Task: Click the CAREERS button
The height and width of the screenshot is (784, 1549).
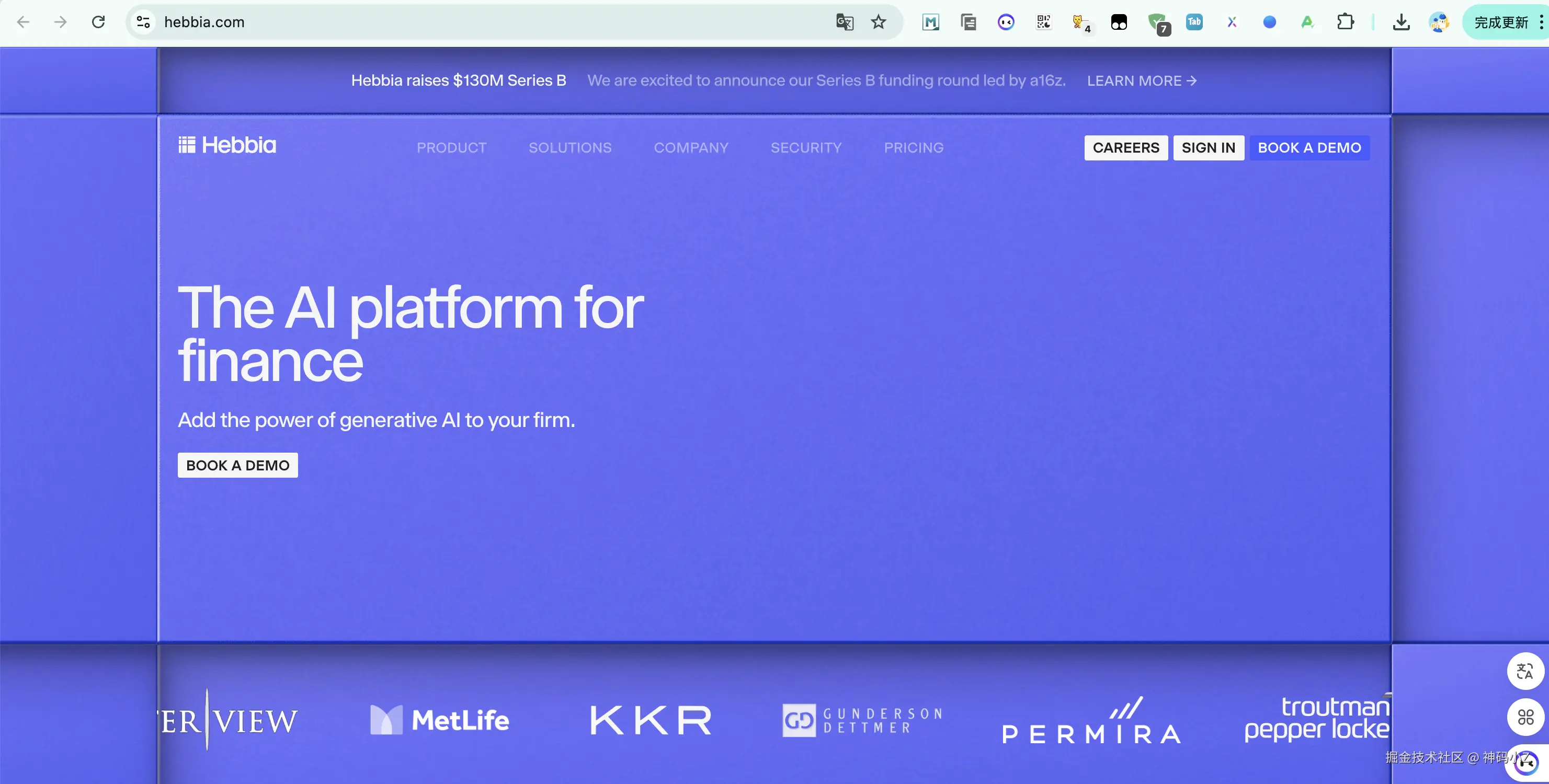Action: click(1126, 148)
